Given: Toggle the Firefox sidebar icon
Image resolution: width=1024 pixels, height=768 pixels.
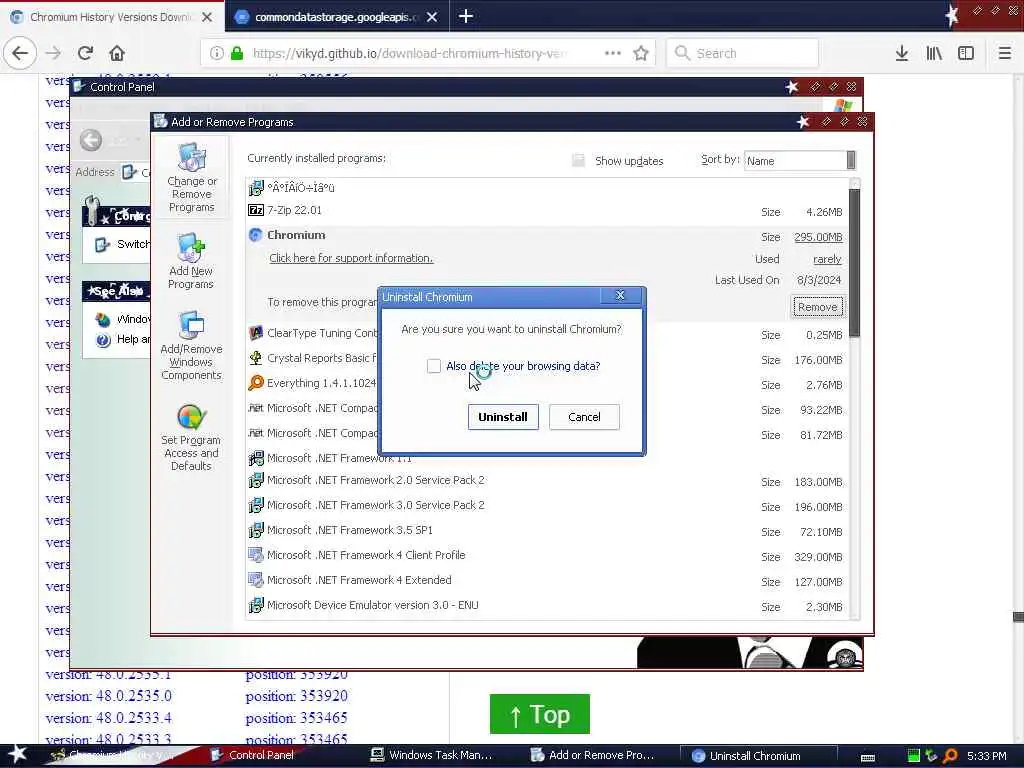Looking at the screenshot, I should pyautogui.click(x=966, y=53).
